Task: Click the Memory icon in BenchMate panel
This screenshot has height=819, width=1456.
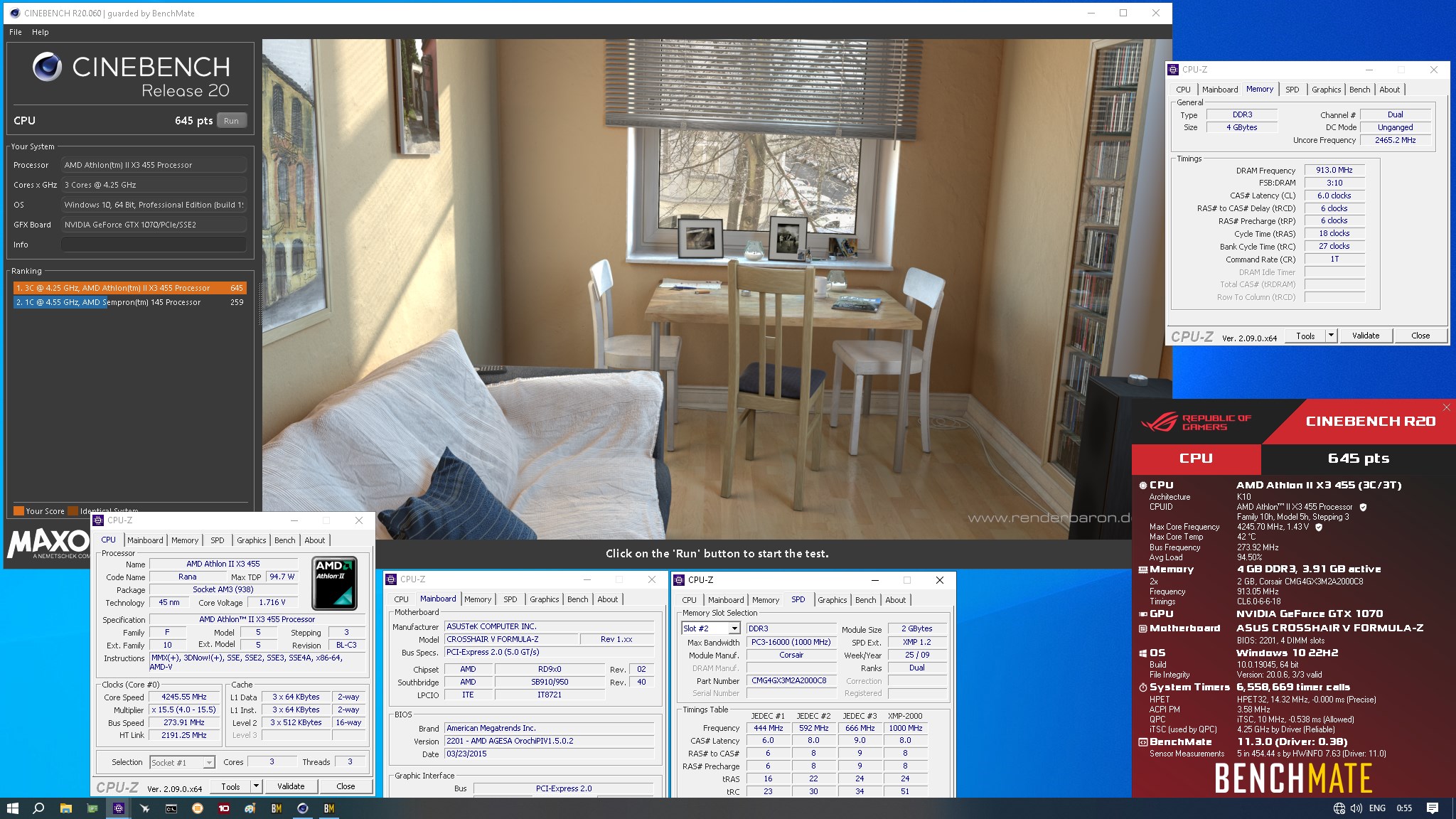Action: pos(1143,569)
